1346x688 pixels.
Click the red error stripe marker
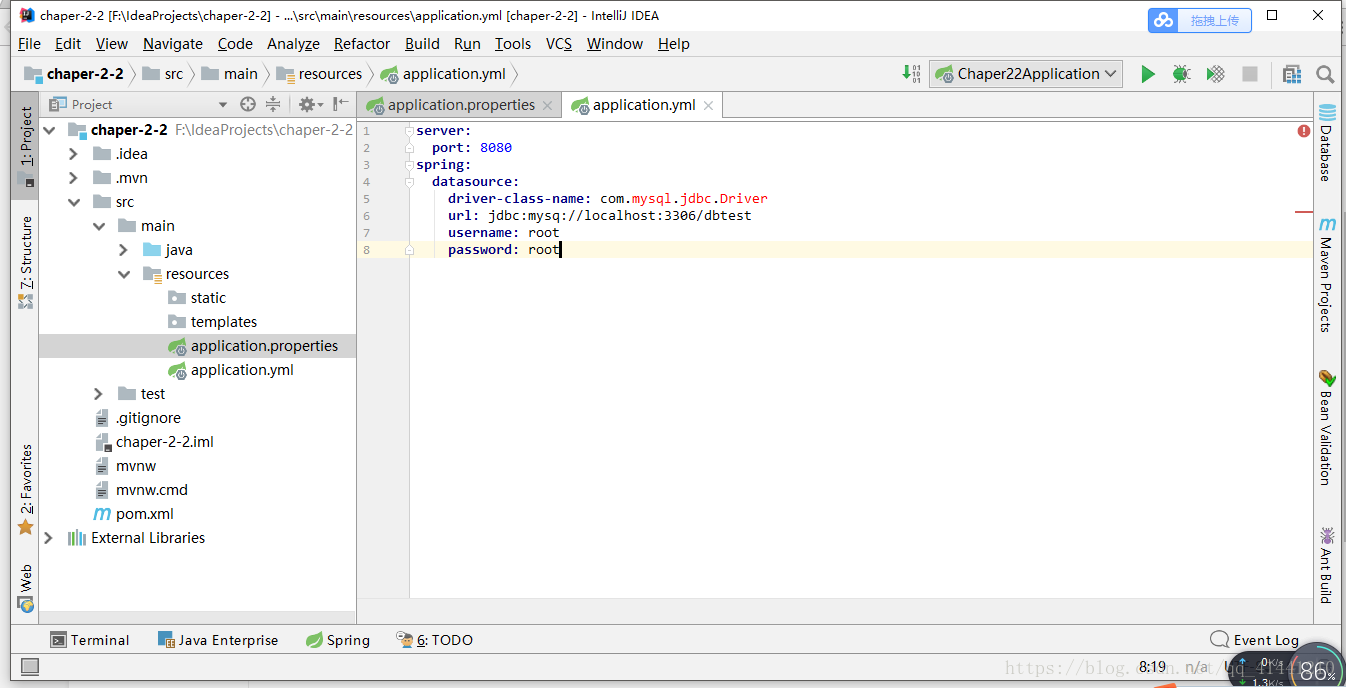(x=1304, y=212)
